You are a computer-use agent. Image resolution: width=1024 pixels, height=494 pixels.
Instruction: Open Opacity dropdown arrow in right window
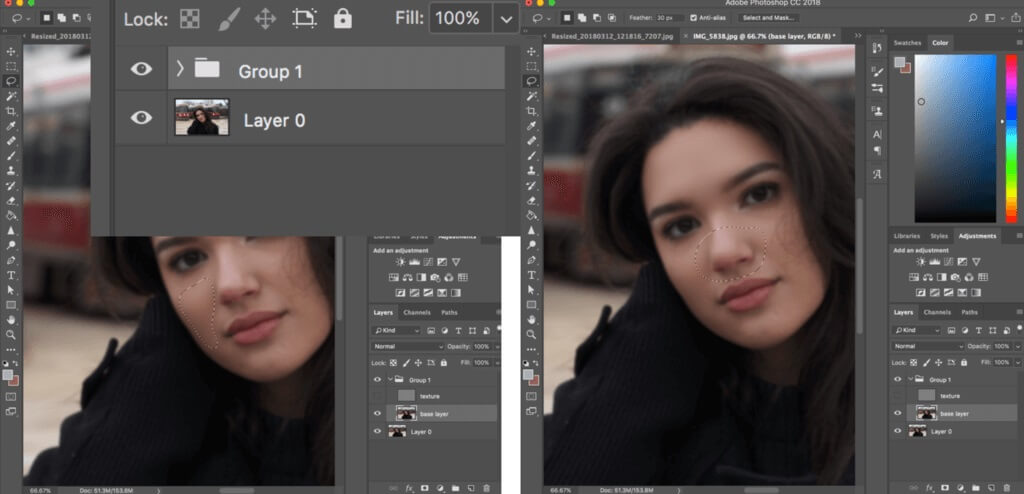[1017, 346]
